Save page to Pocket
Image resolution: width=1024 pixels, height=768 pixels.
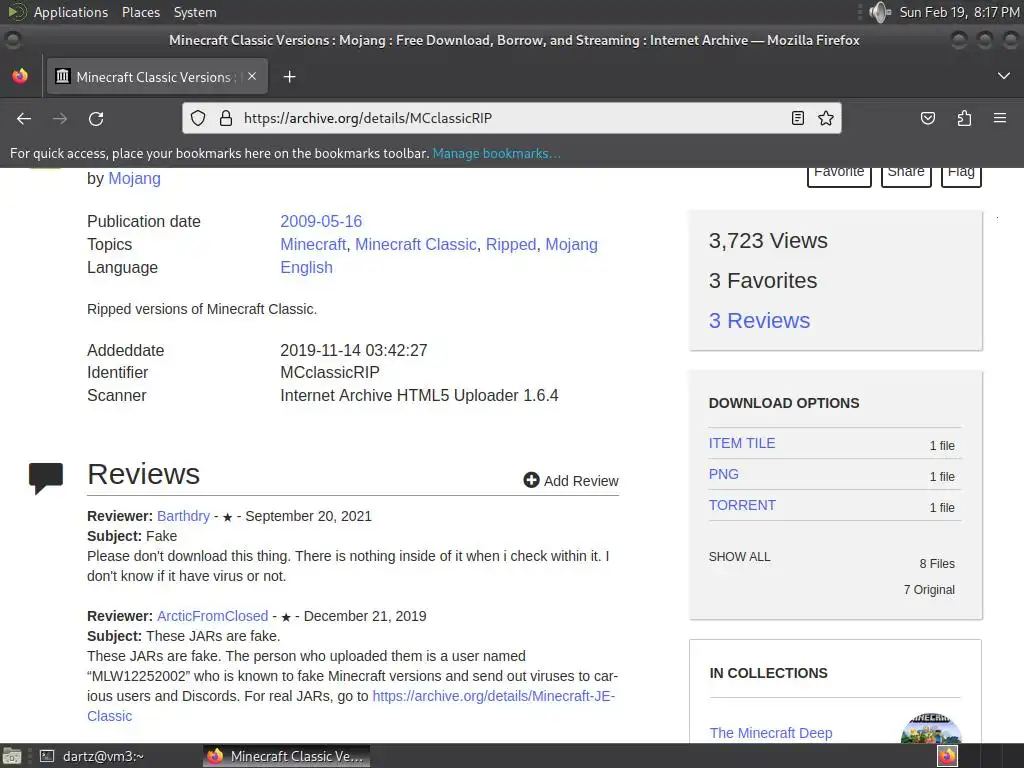point(927,118)
